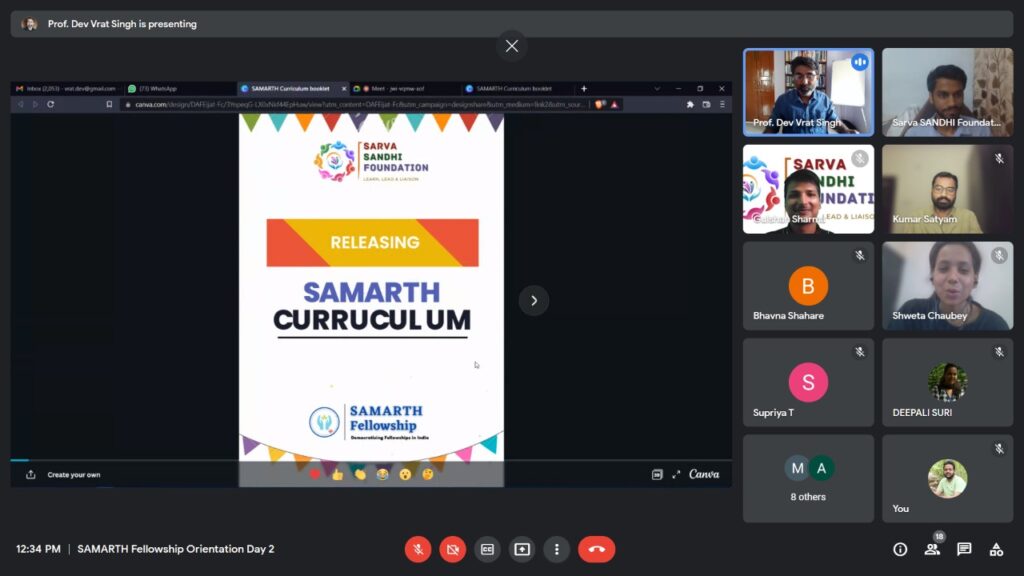Click the Present now screen share button
The image size is (1024, 576).
pyautogui.click(x=522, y=549)
